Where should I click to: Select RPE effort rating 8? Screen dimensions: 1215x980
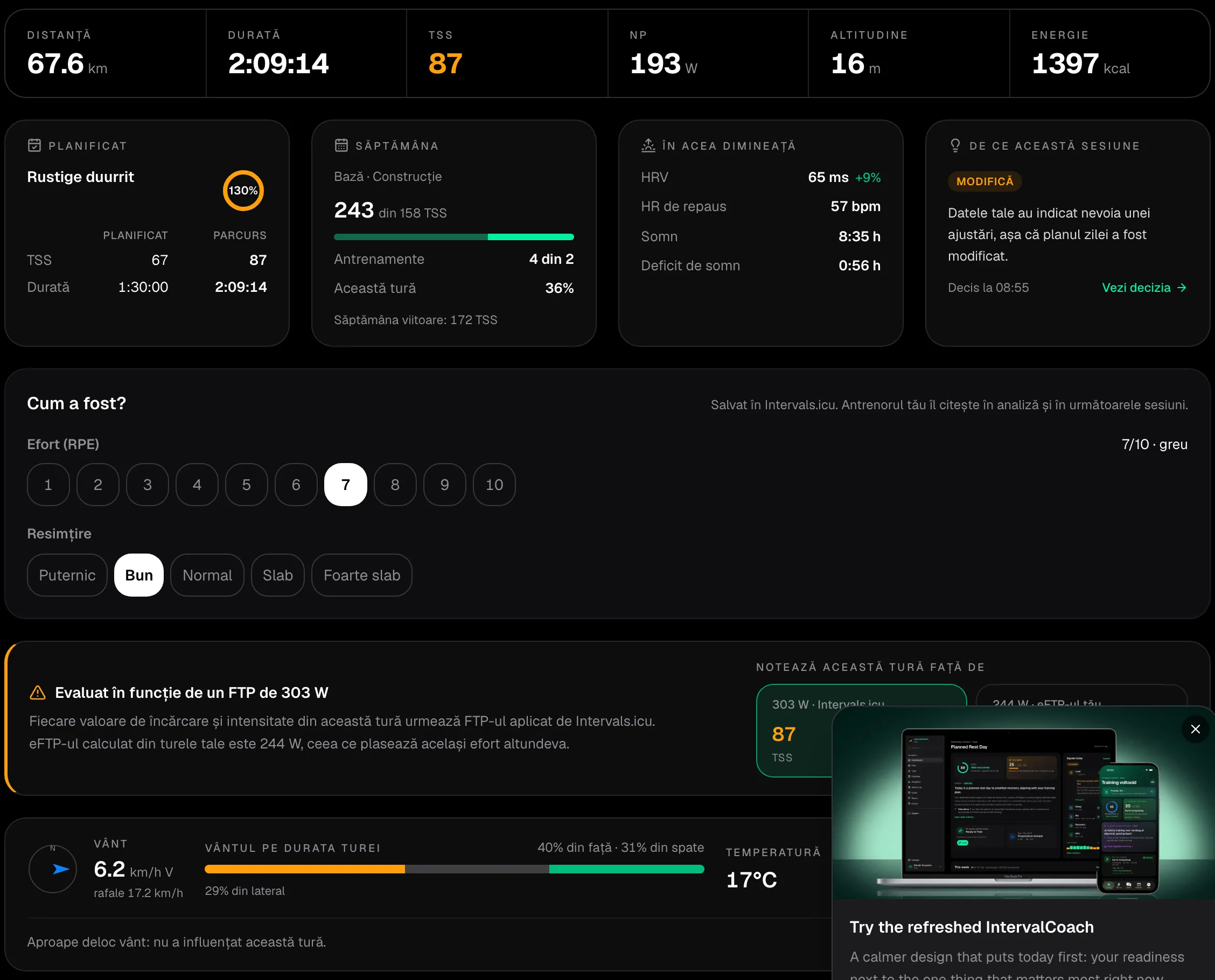point(395,485)
